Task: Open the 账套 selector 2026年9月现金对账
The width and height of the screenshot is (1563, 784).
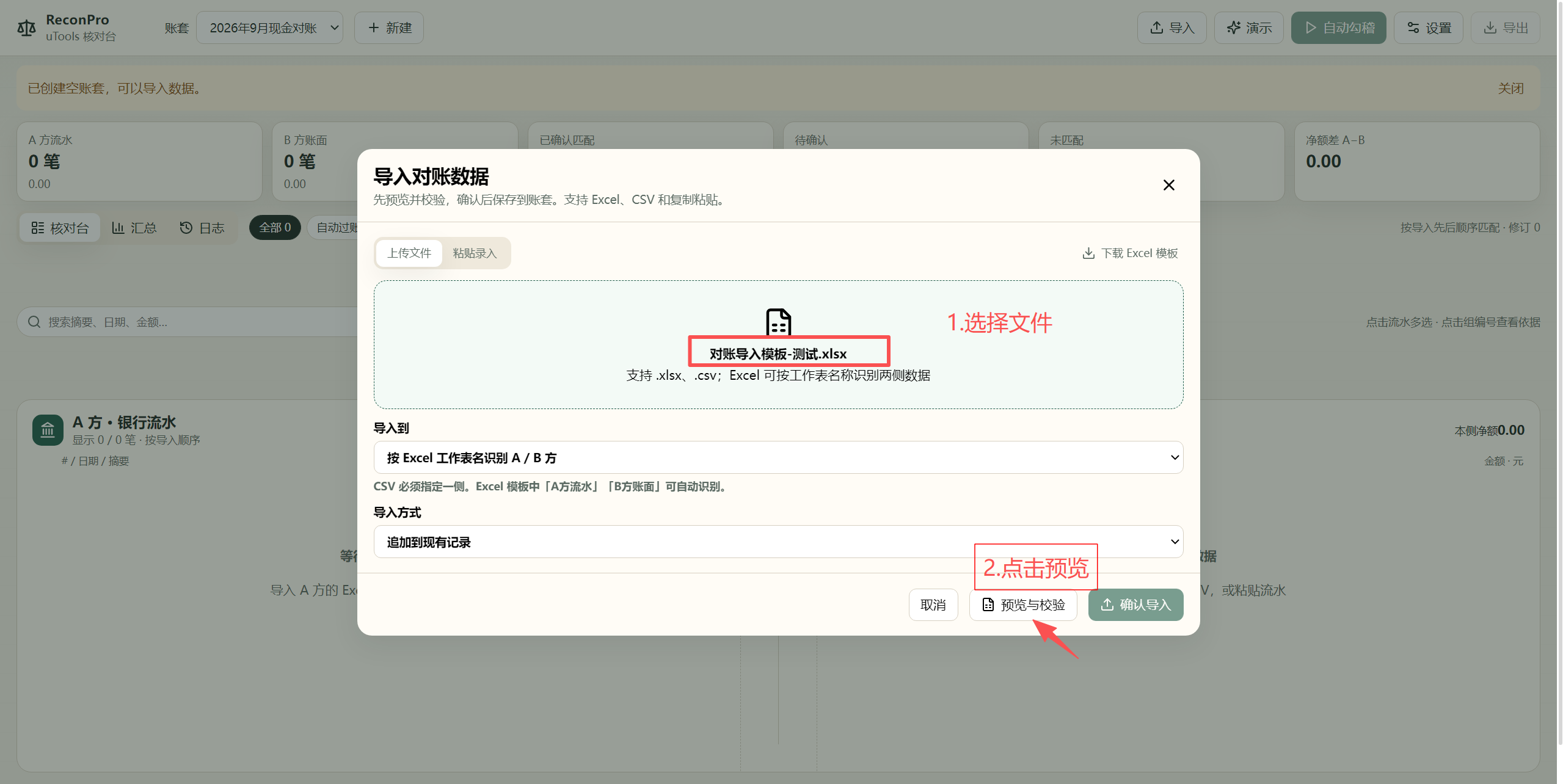Action: pos(269,27)
